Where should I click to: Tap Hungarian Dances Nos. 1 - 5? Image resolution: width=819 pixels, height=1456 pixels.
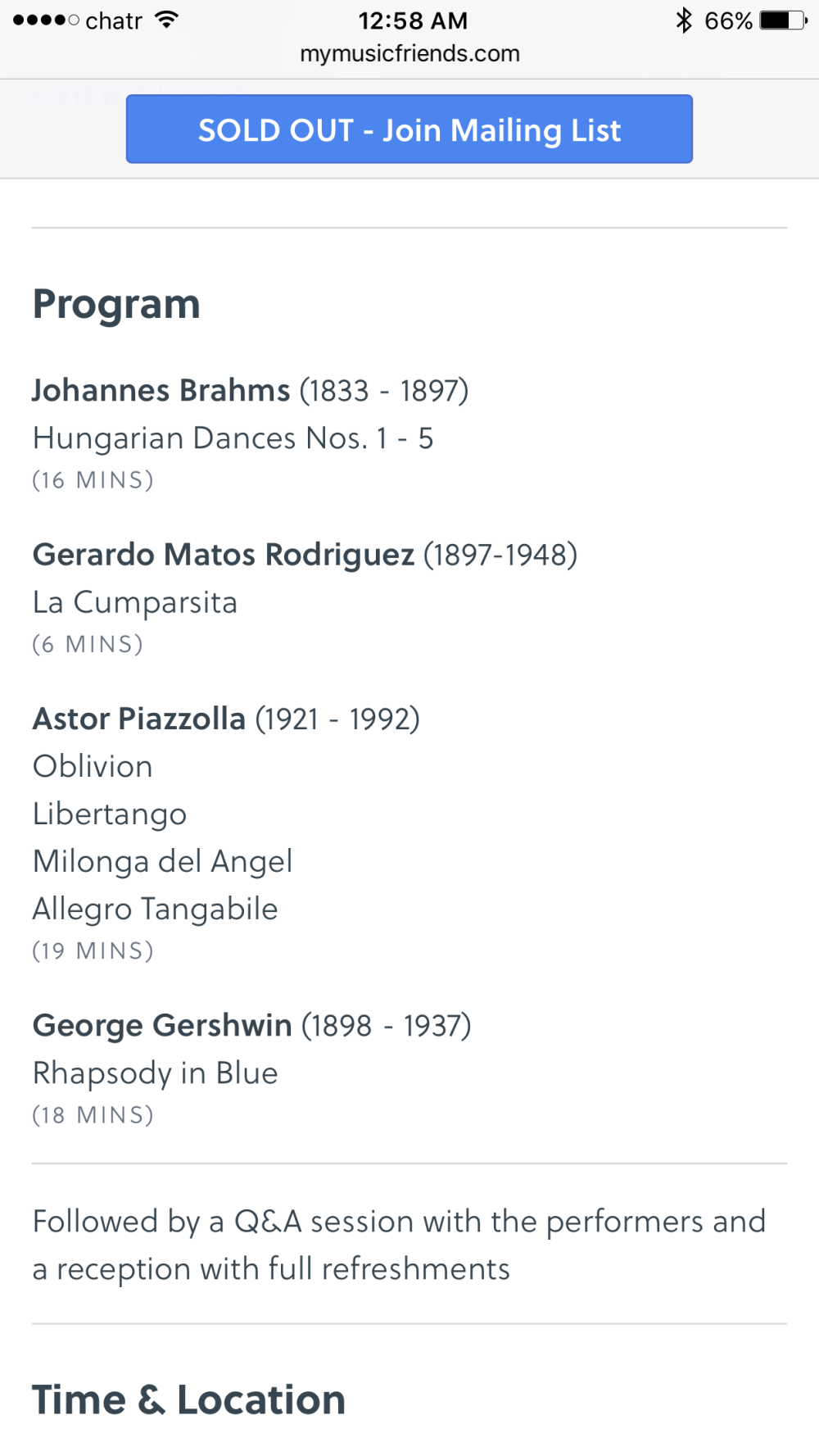(x=233, y=438)
